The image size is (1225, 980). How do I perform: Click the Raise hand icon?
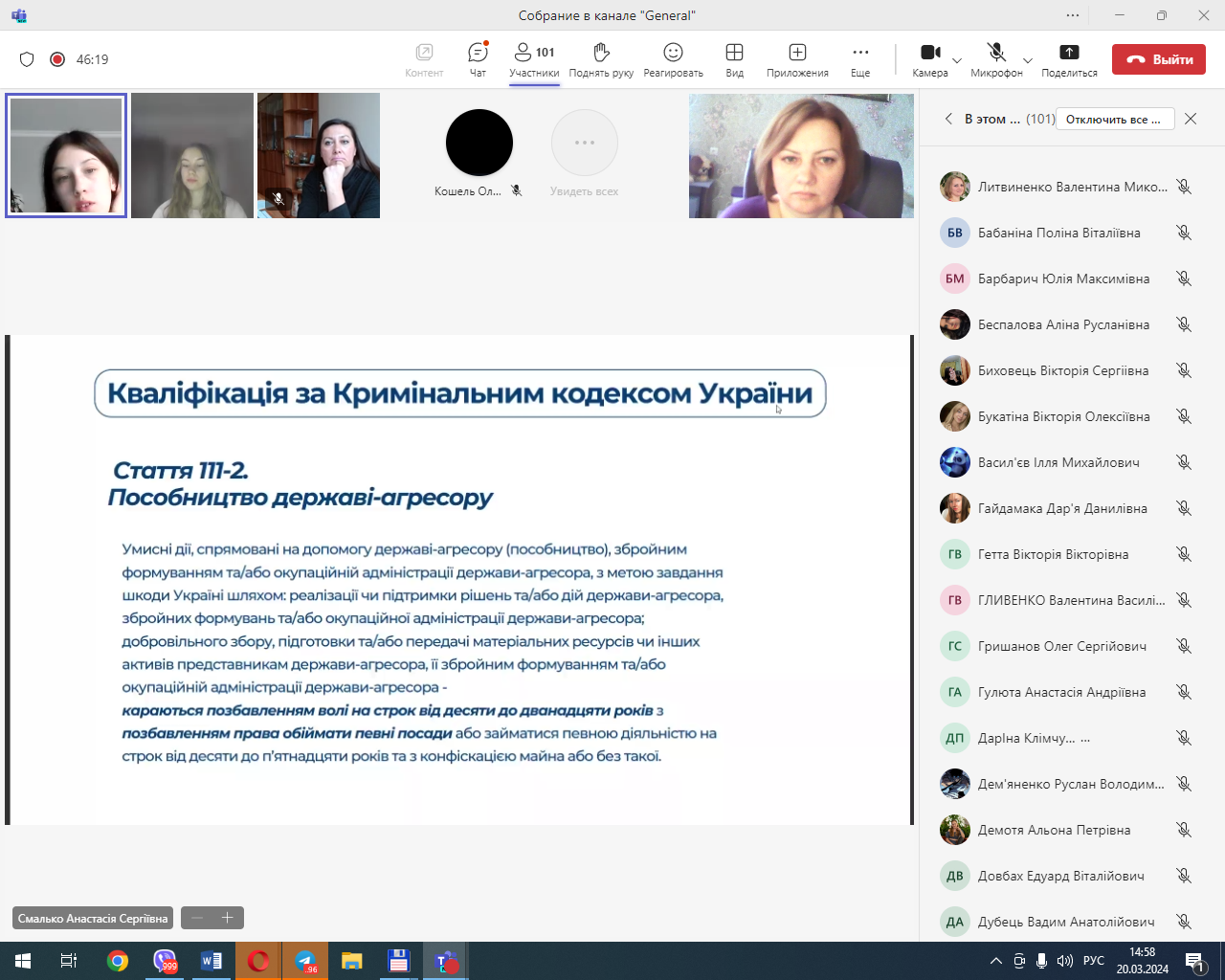[x=601, y=53]
